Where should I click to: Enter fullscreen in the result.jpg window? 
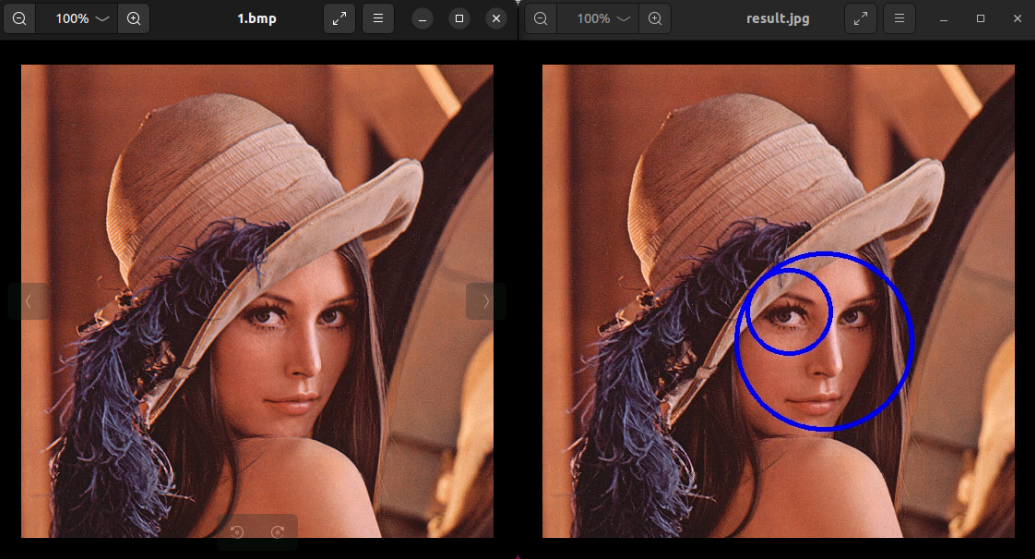coord(861,18)
